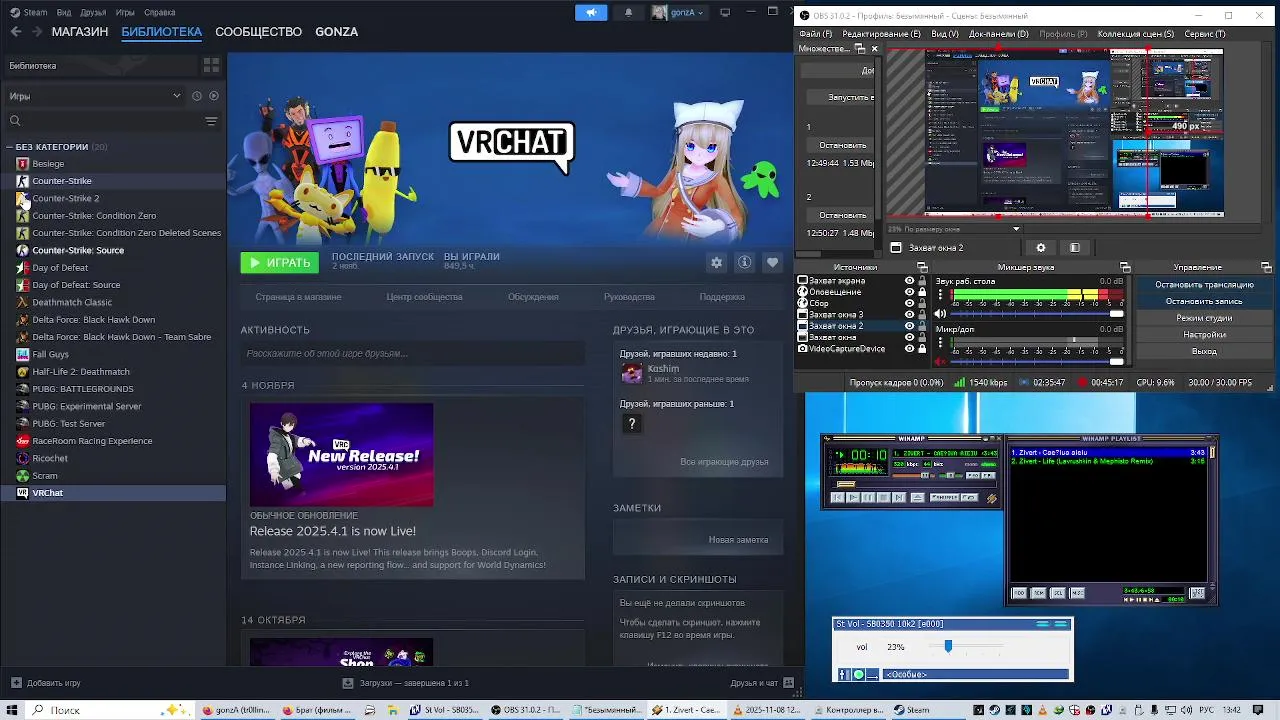Screen dimensions: 1280x720
Task: Click Winamp lightning bolt logo icon
Action: tap(991, 498)
